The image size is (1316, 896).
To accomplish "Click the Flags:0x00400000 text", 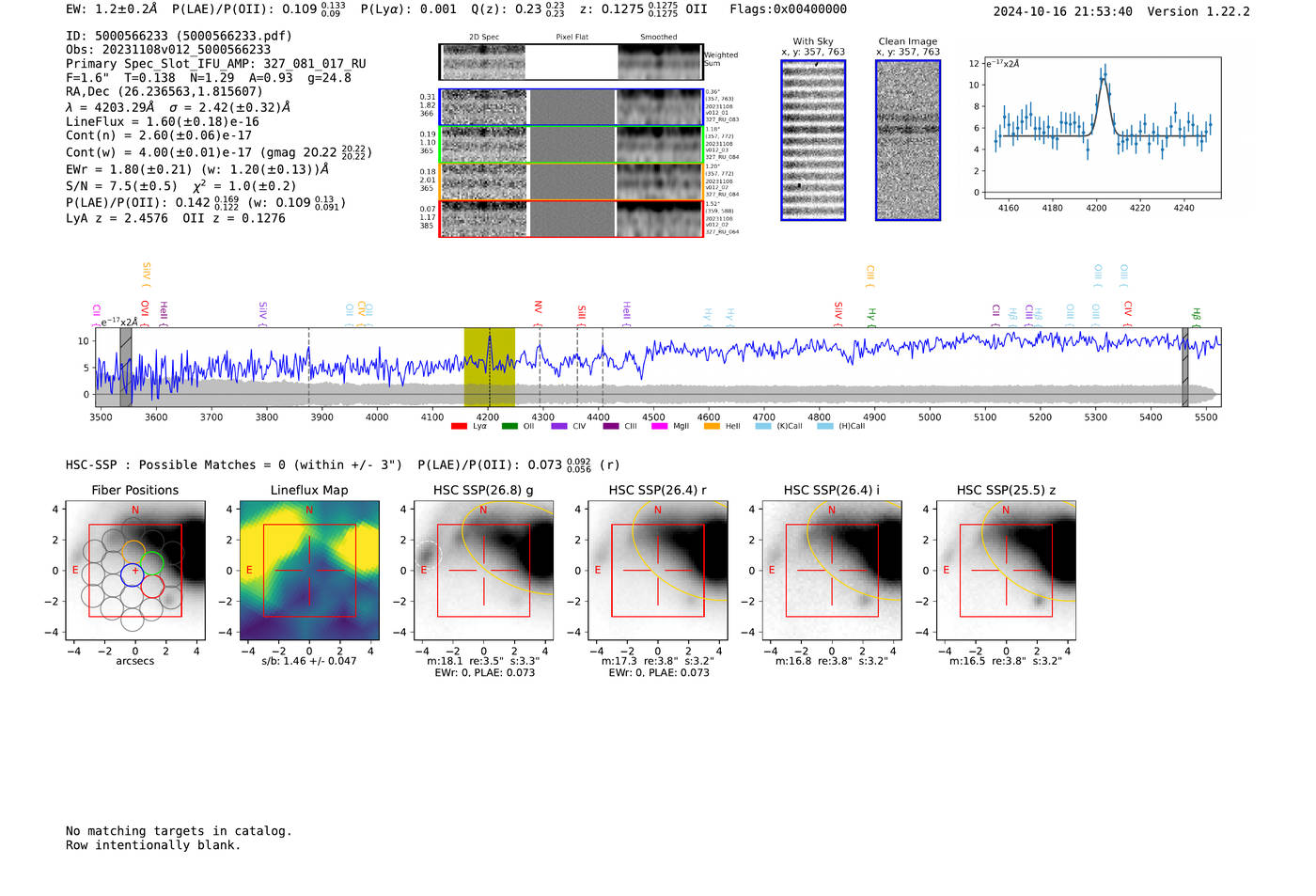I will [788, 9].
